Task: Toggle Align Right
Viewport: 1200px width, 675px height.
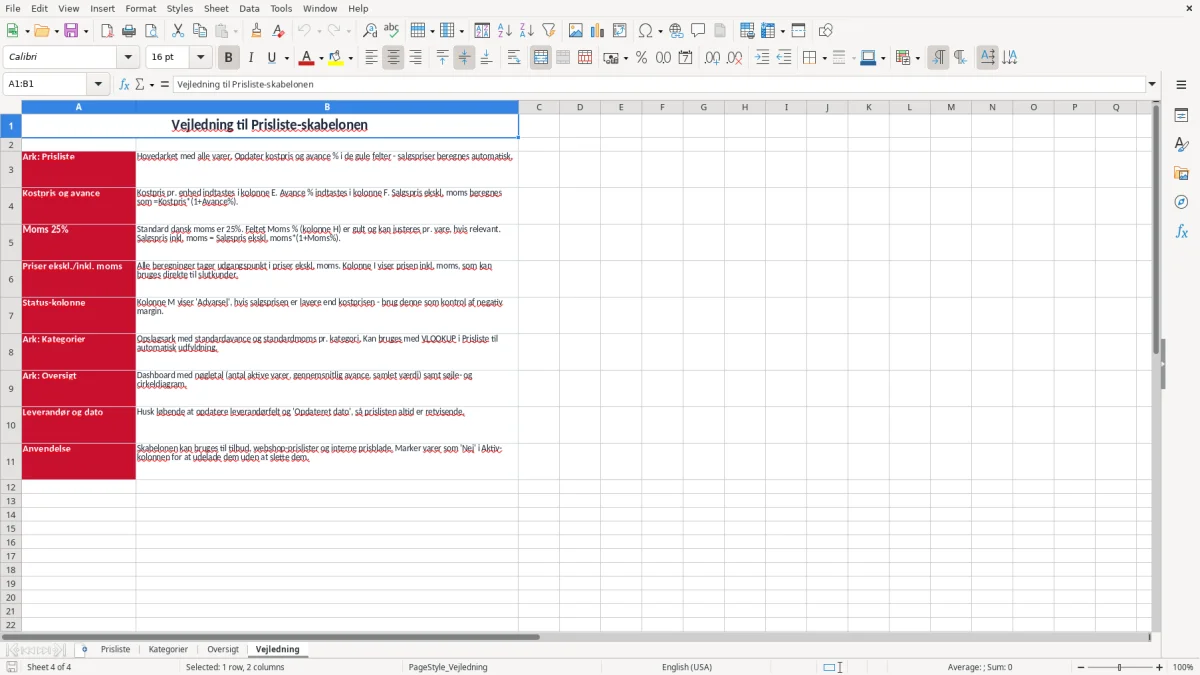Action: (415, 58)
